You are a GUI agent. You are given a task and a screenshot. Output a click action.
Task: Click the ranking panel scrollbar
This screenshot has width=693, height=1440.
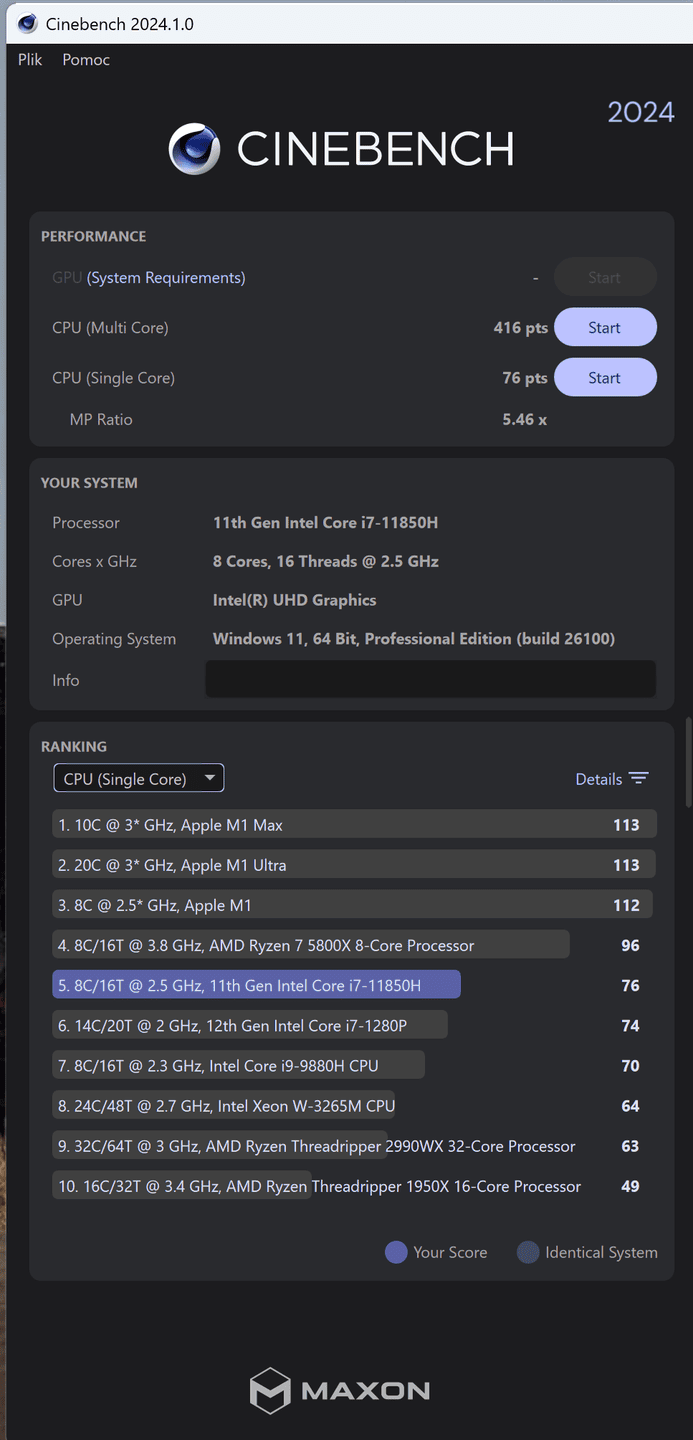[x=688, y=762]
